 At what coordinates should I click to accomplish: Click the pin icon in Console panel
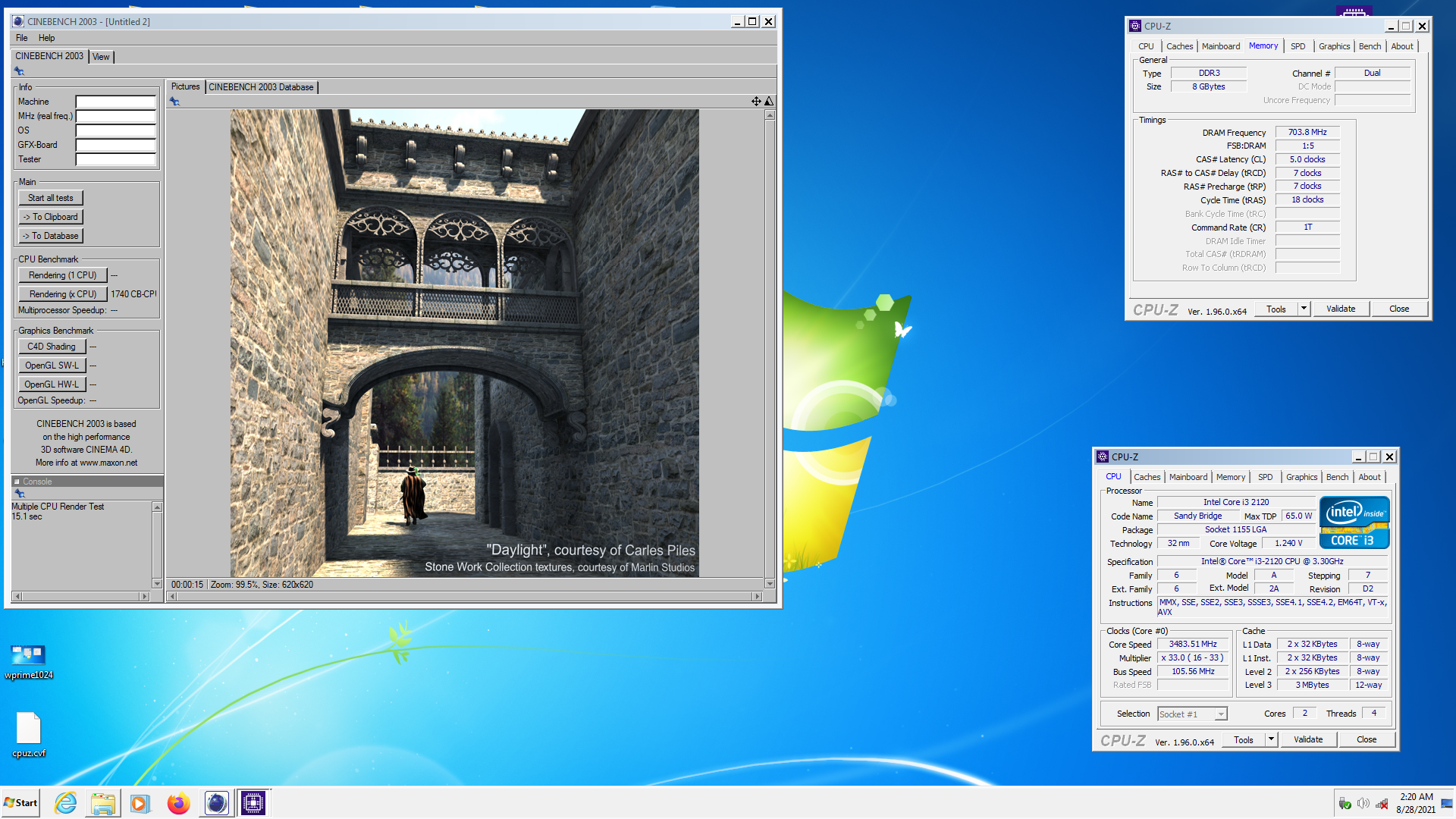point(20,494)
